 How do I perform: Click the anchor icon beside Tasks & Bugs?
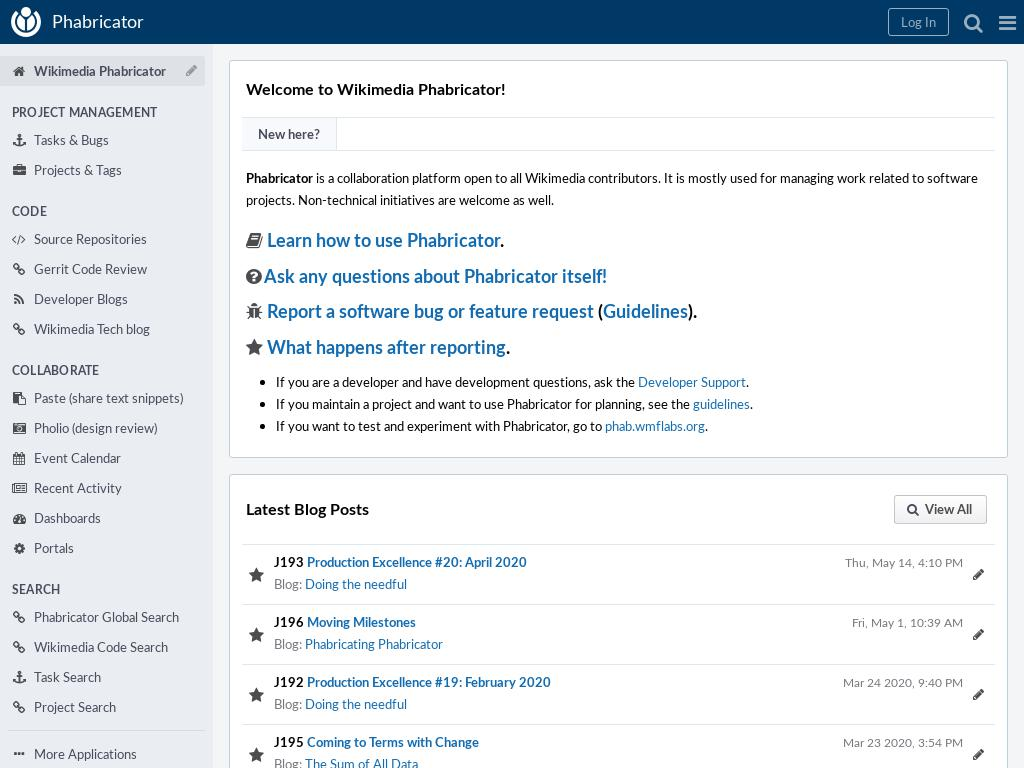point(20,140)
